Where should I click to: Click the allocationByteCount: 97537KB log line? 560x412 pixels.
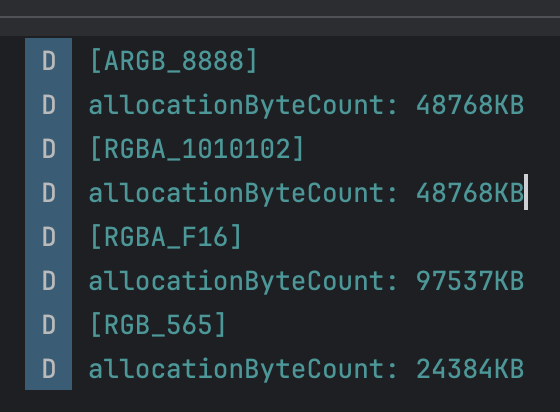click(x=306, y=281)
